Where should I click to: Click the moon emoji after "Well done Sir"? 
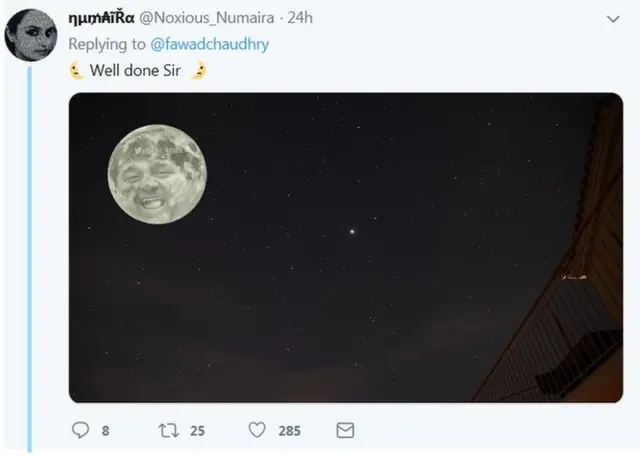198,70
